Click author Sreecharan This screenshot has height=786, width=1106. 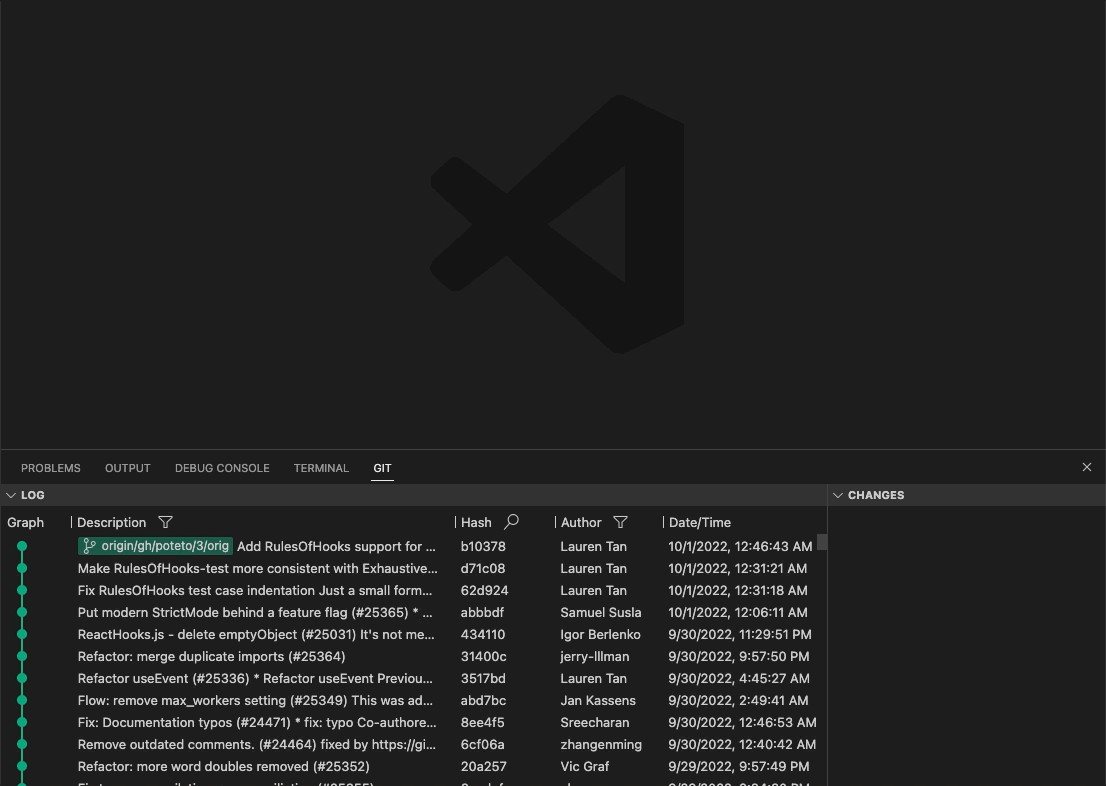595,722
